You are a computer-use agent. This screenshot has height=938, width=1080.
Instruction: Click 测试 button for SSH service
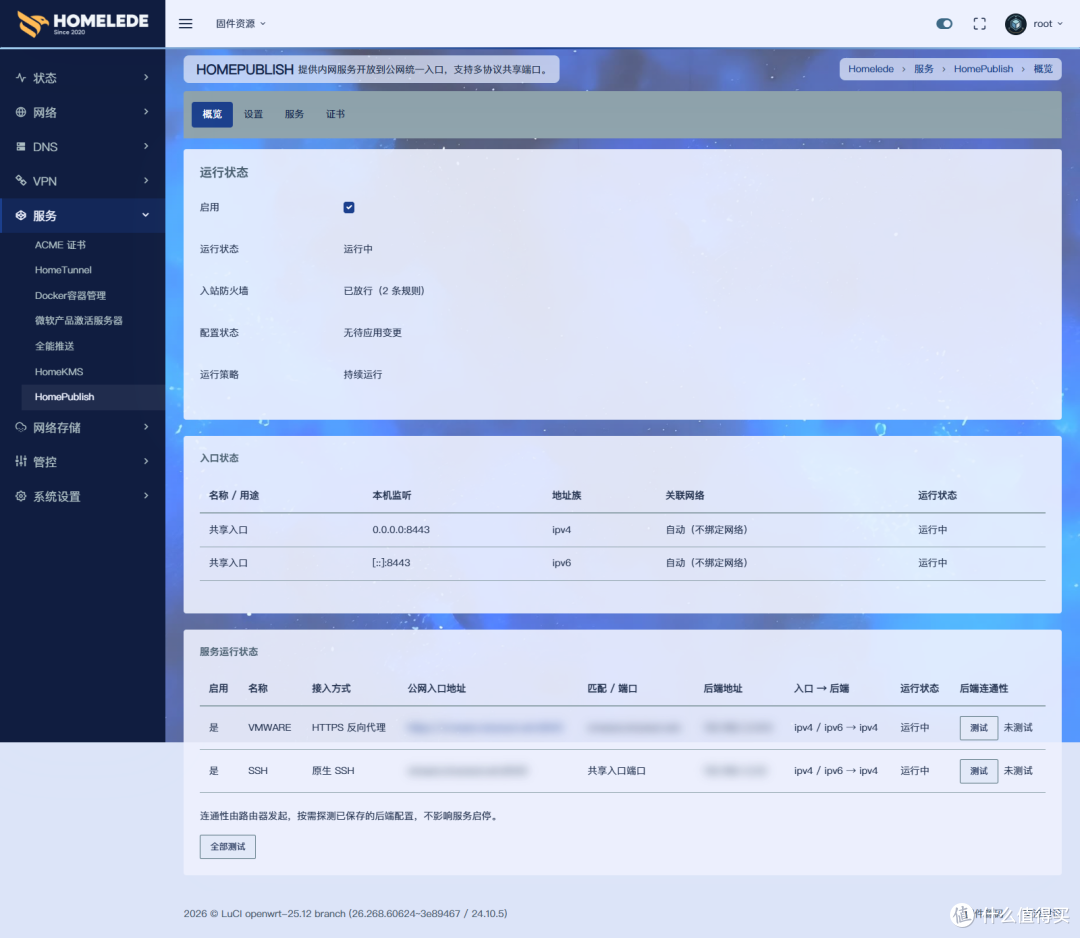pyautogui.click(x=979, y=771)
